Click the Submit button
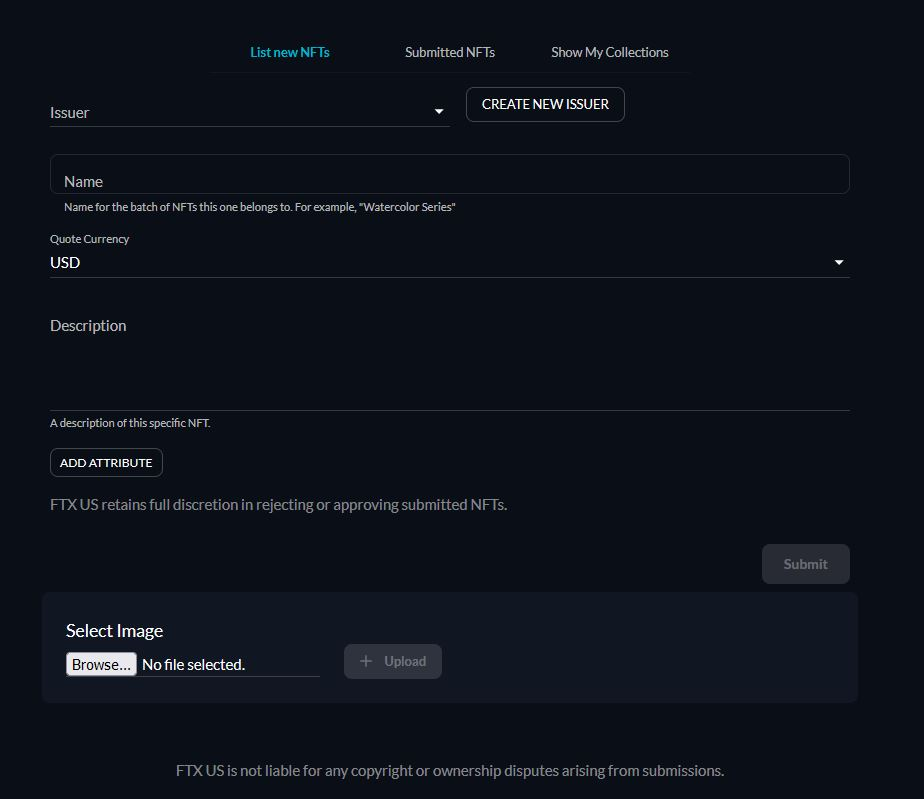 click(x=806, y=564)
